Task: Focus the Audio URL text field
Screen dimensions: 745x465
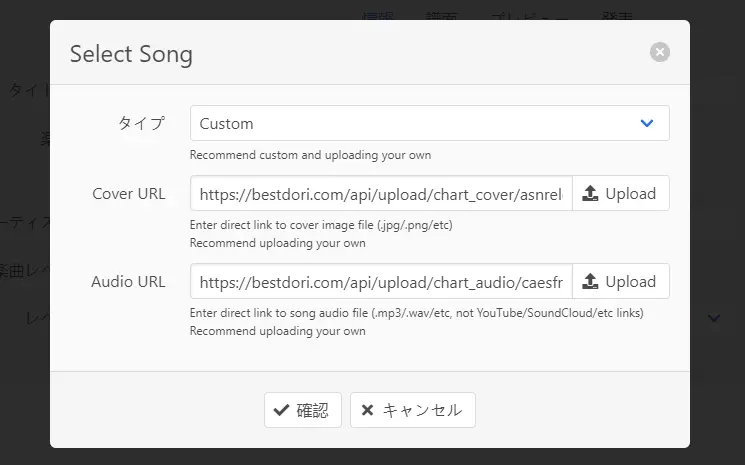Action: (381, 282)
